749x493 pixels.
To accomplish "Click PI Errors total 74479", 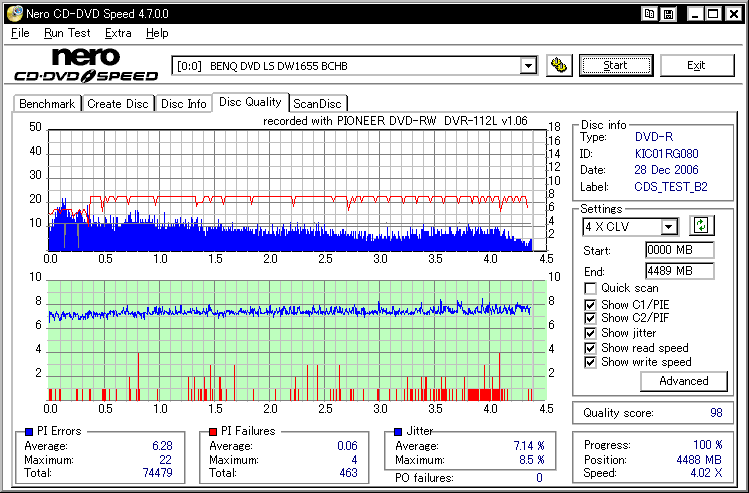I will (158, 472).
